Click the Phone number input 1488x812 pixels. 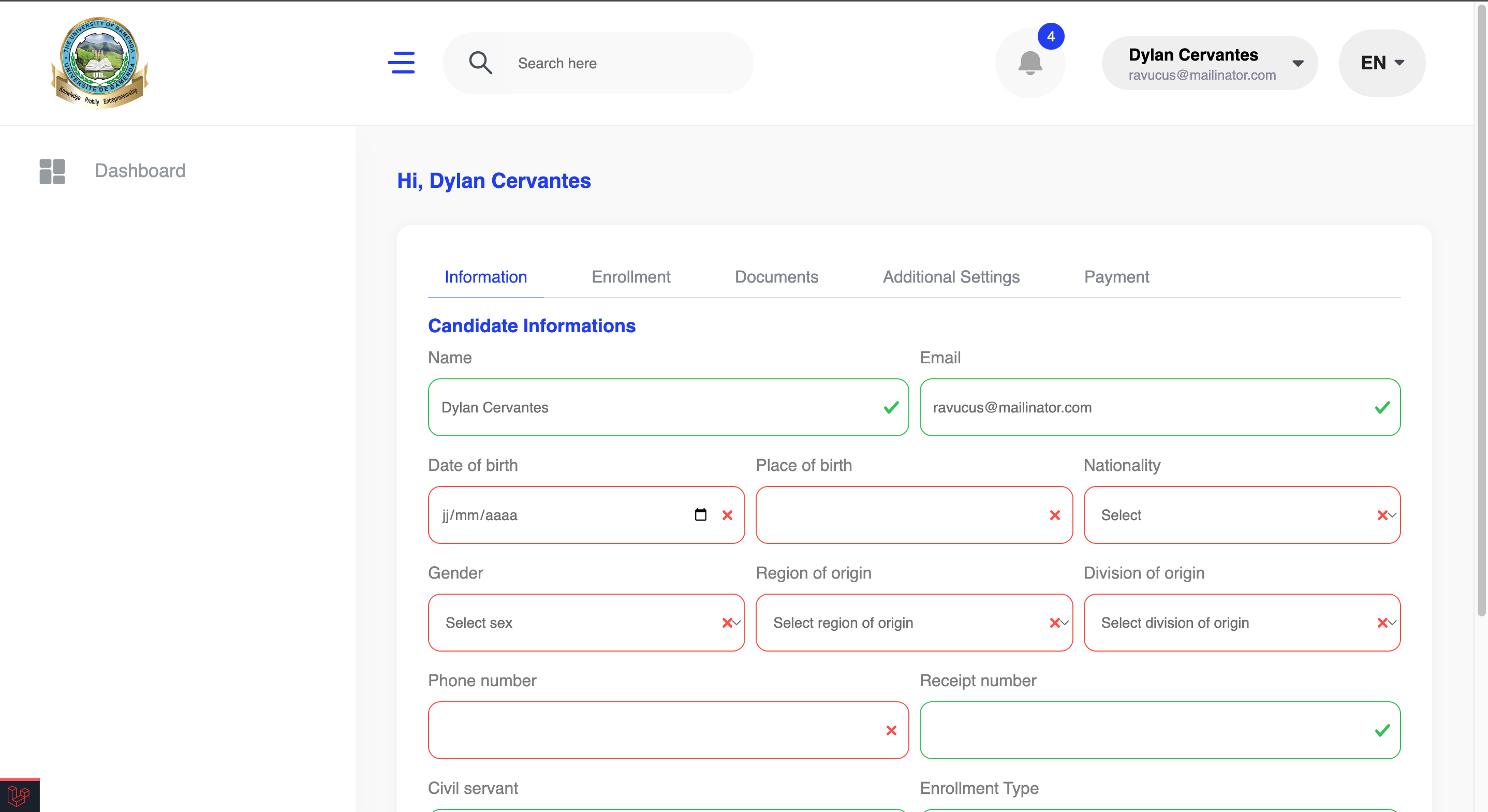pyautogui.click(x=668, y=731)
